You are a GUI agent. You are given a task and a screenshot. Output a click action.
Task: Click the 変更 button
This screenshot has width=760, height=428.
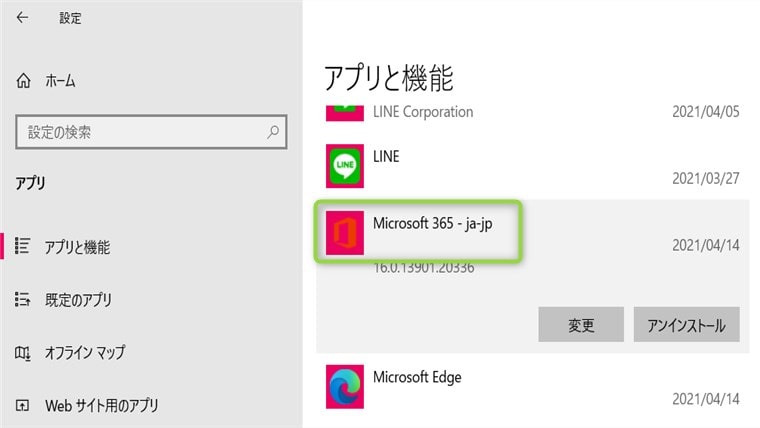tap(581, 324)
